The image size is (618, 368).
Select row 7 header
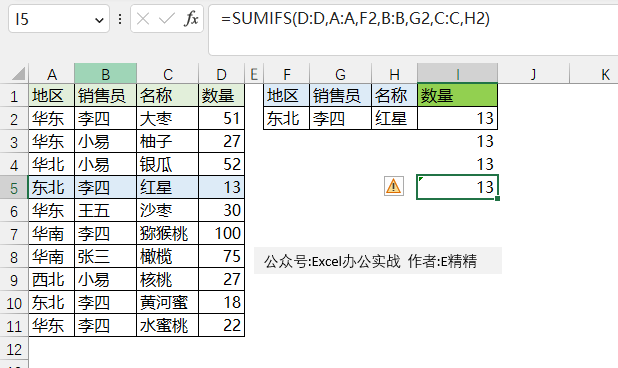(14, 234)
